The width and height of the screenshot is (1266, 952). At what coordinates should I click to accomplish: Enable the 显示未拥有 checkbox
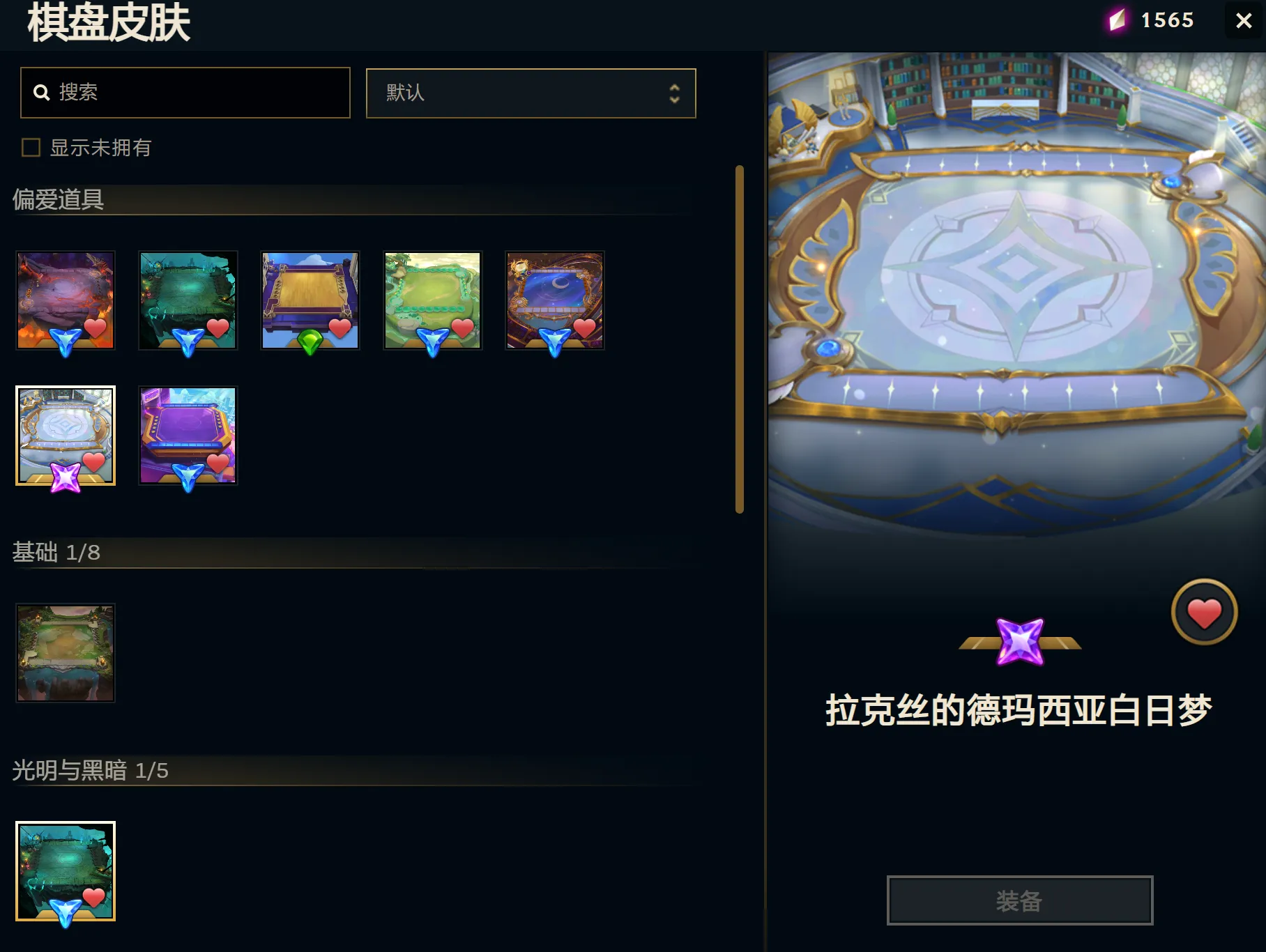31,148
